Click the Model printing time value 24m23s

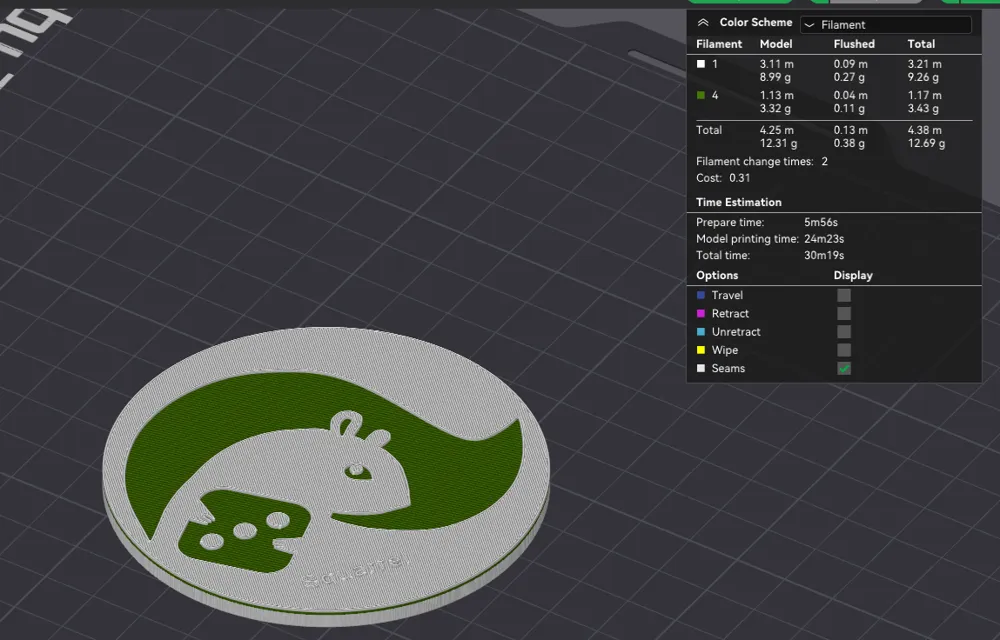point(824,239)
